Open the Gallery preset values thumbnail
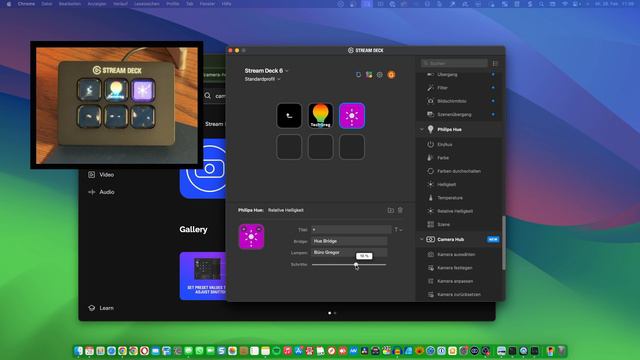 (203, 276)
